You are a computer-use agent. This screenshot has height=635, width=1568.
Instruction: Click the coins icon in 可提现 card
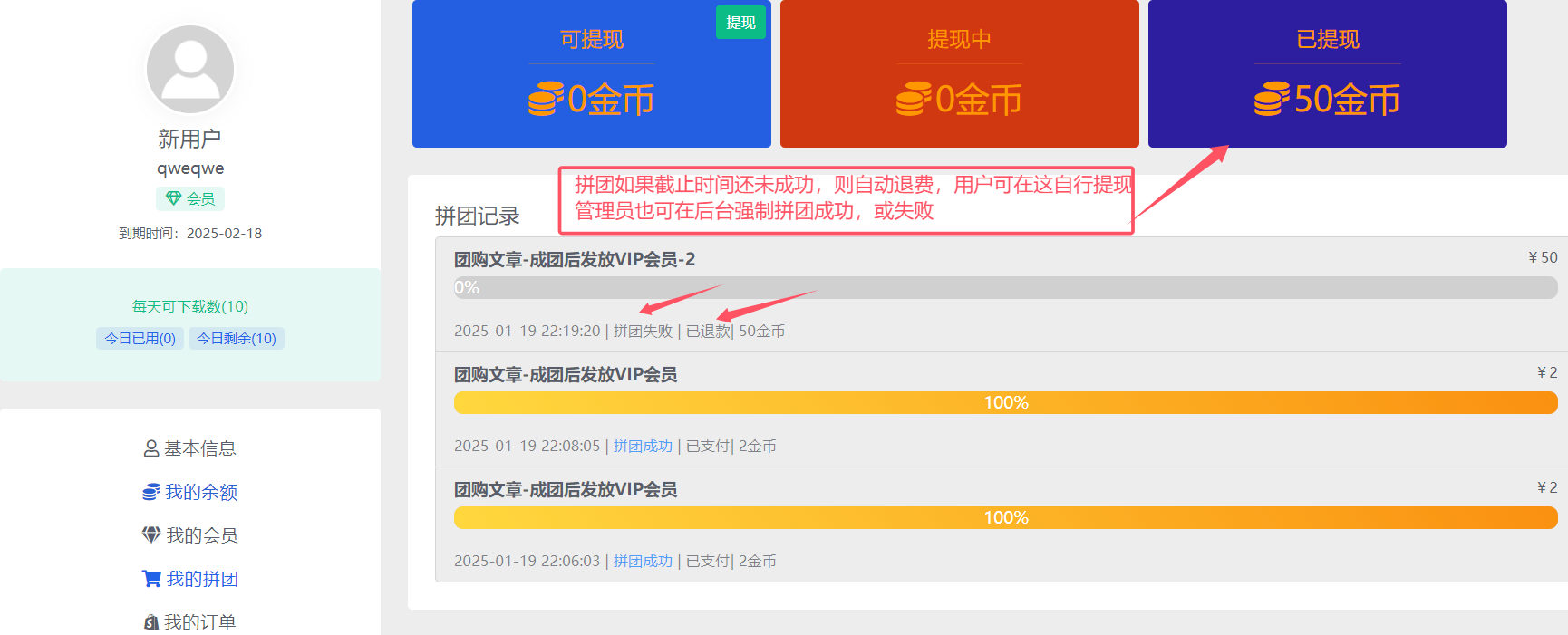point(546,100)
